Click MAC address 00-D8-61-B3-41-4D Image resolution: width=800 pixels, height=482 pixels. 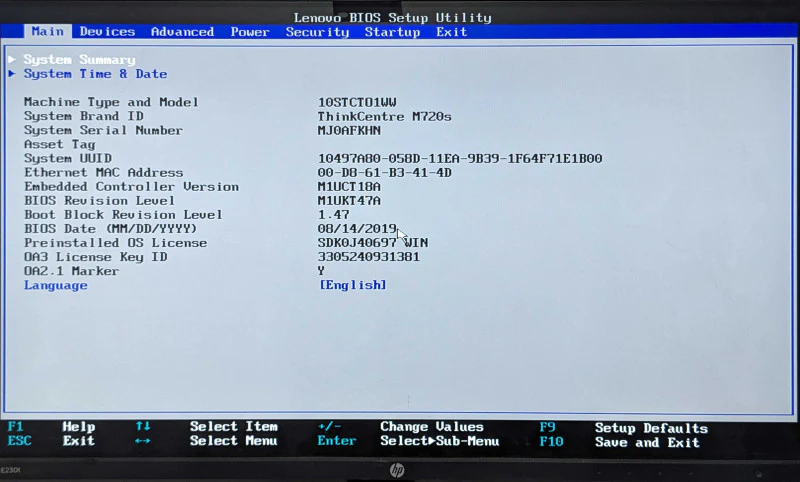(385, 173)
